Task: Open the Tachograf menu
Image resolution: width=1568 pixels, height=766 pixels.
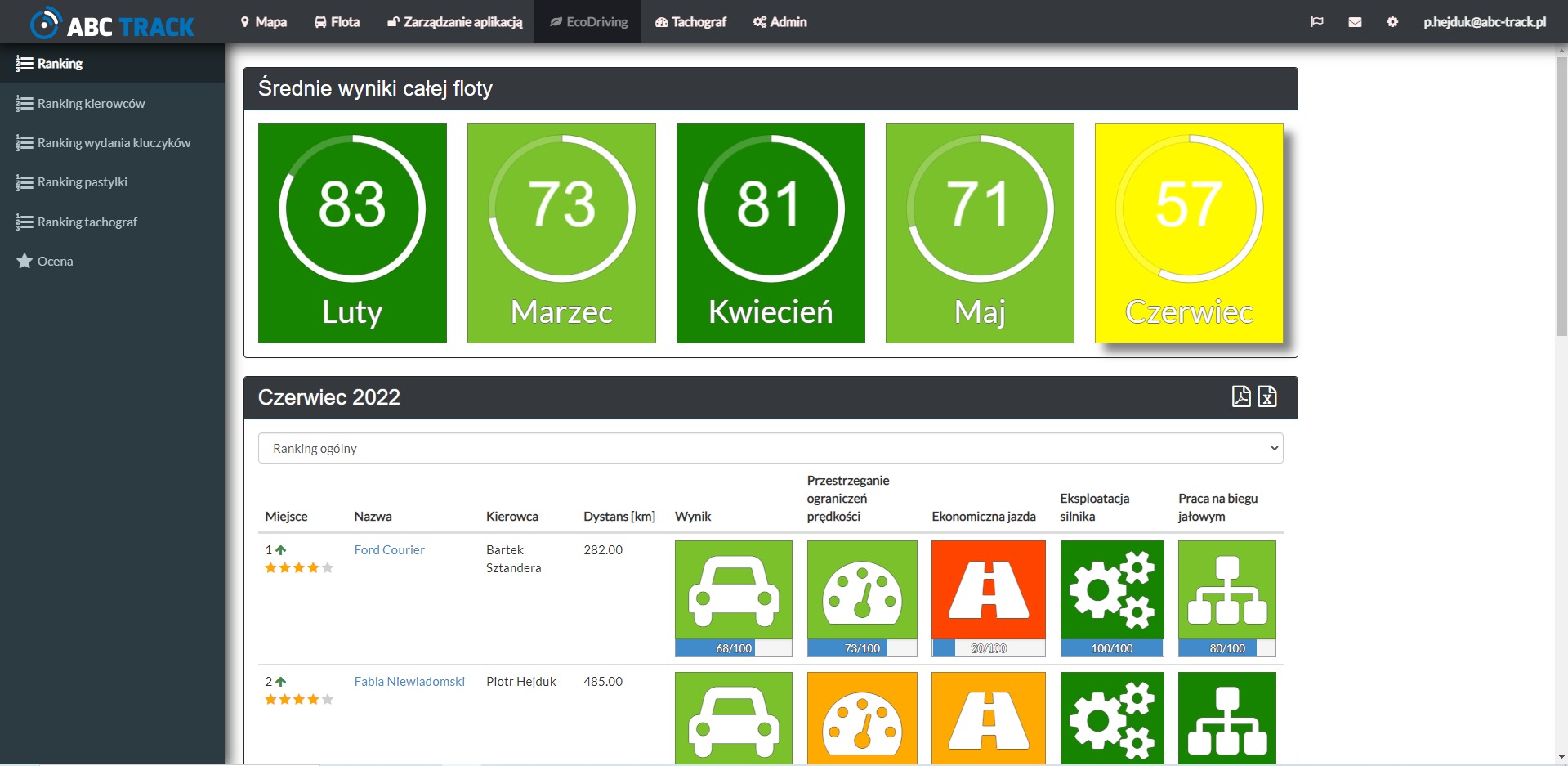Action: (690, 22)
